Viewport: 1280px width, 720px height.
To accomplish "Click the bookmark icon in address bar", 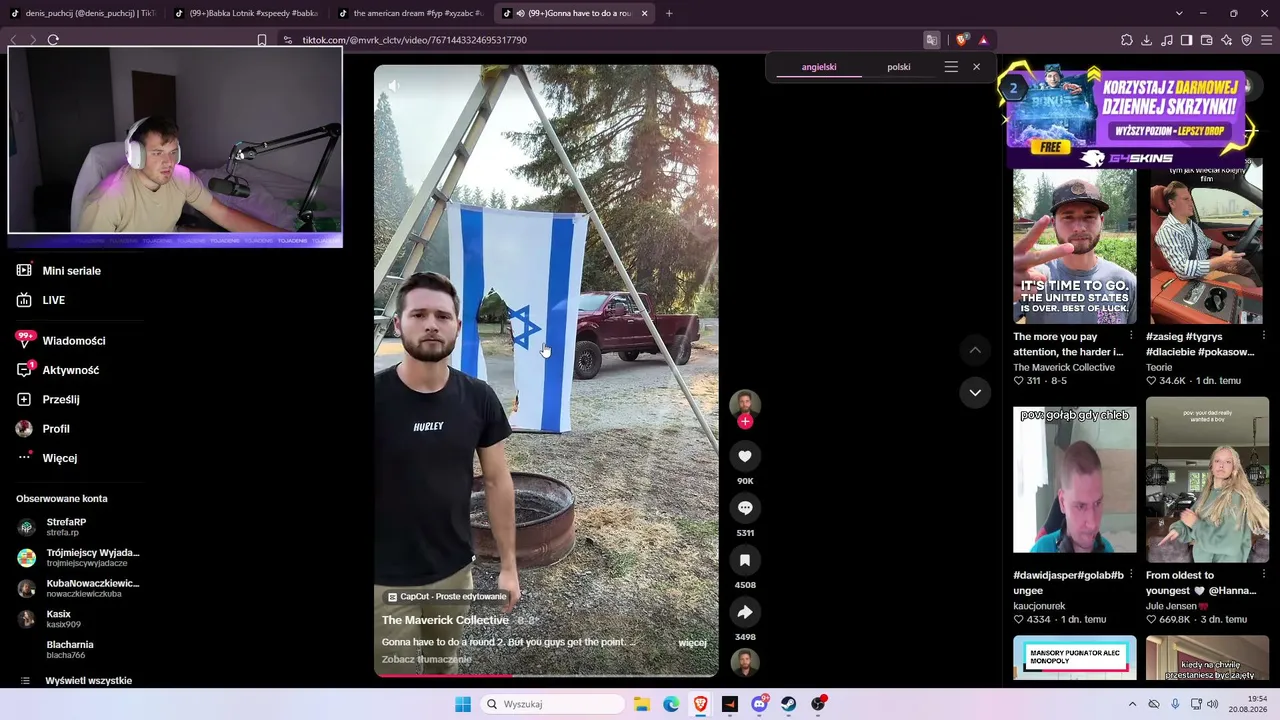I will (x=262, y=40).
